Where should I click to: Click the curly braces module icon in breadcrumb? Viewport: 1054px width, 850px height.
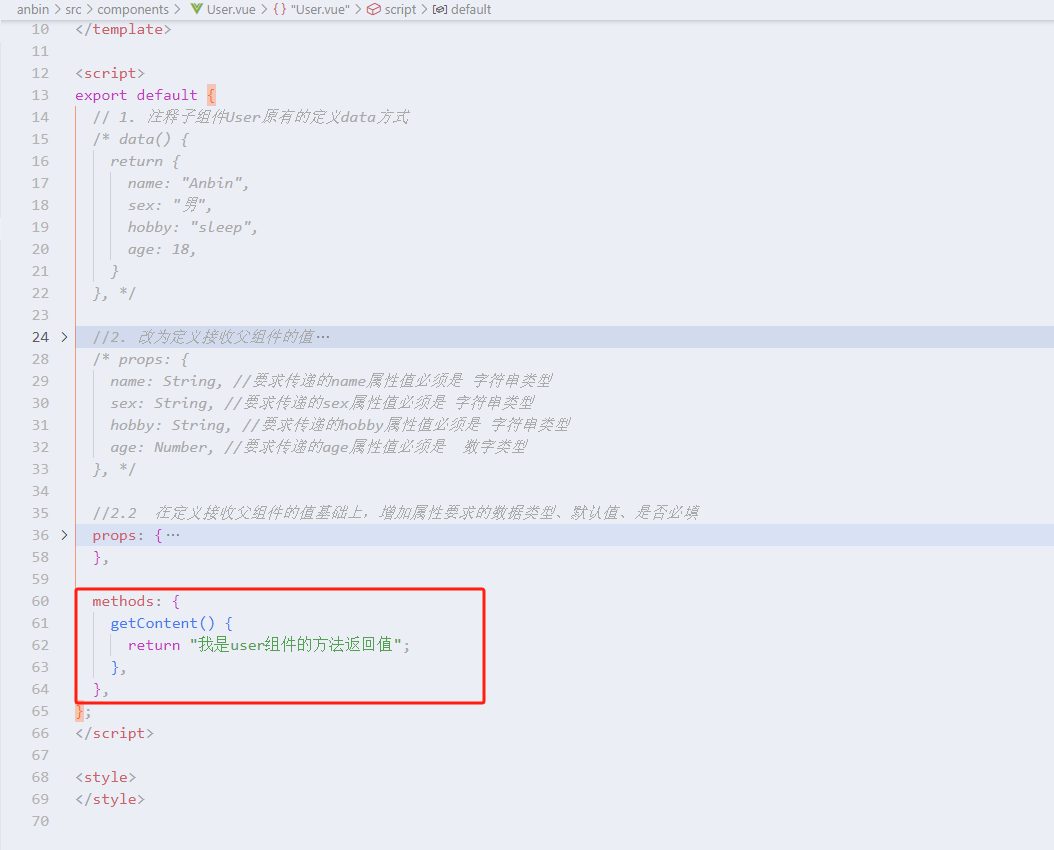coord(280,9)
